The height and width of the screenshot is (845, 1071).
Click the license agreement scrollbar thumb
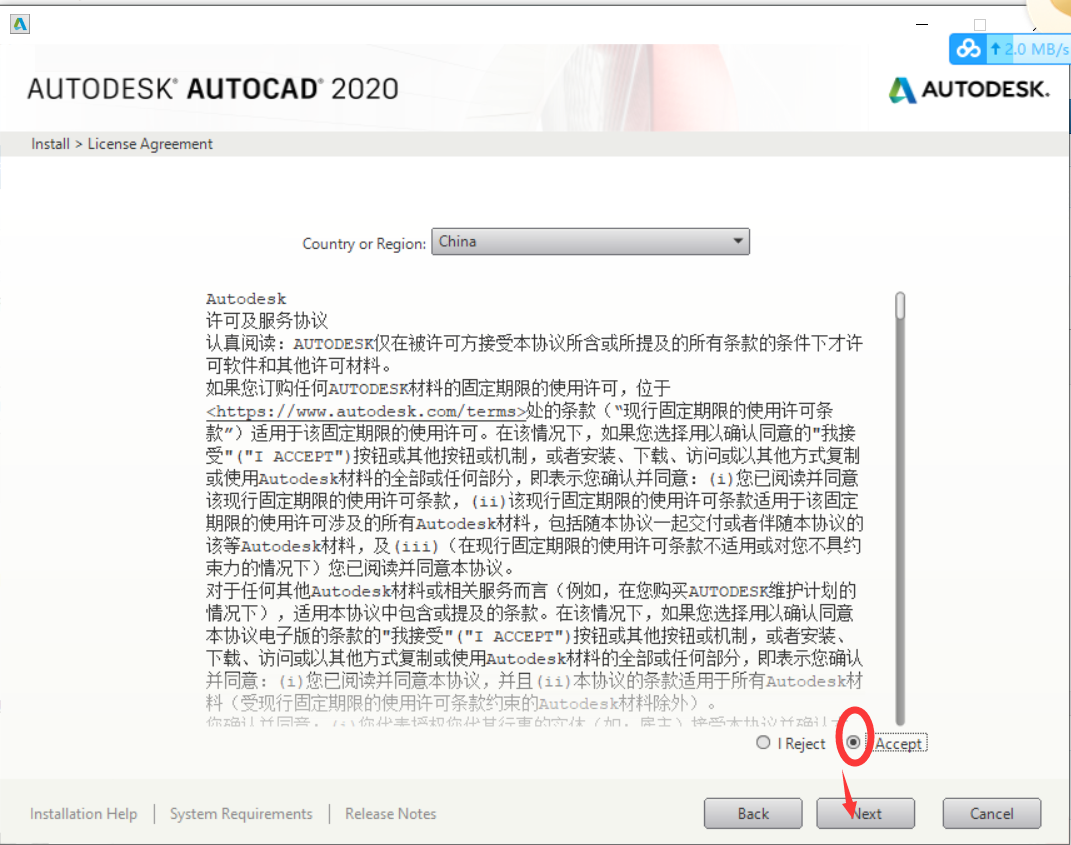(x=900, y=305)
